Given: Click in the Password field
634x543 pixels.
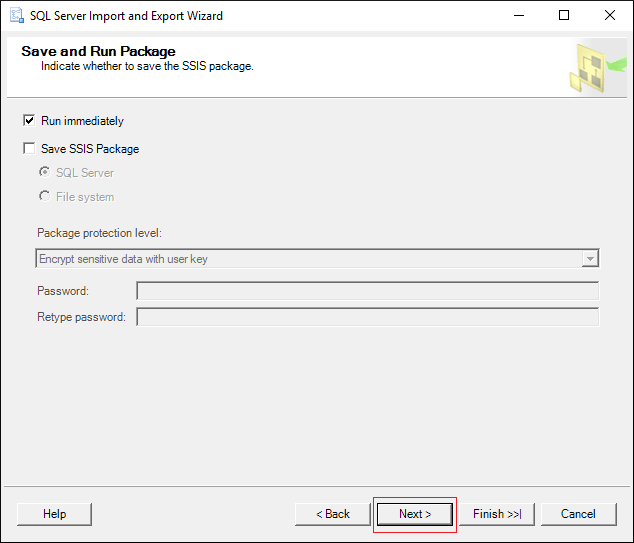Looking at the screenshot, I should pyautogui.click(x=368, y=291).
